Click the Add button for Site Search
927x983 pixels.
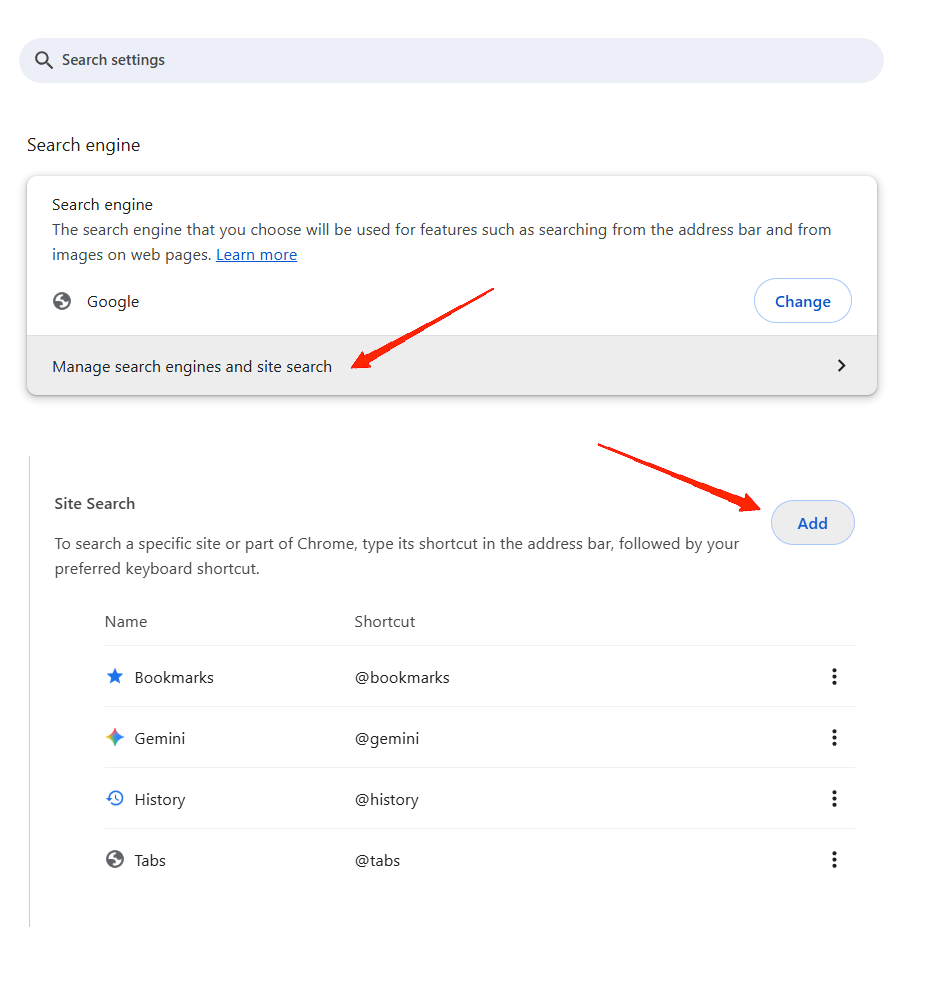812,522
